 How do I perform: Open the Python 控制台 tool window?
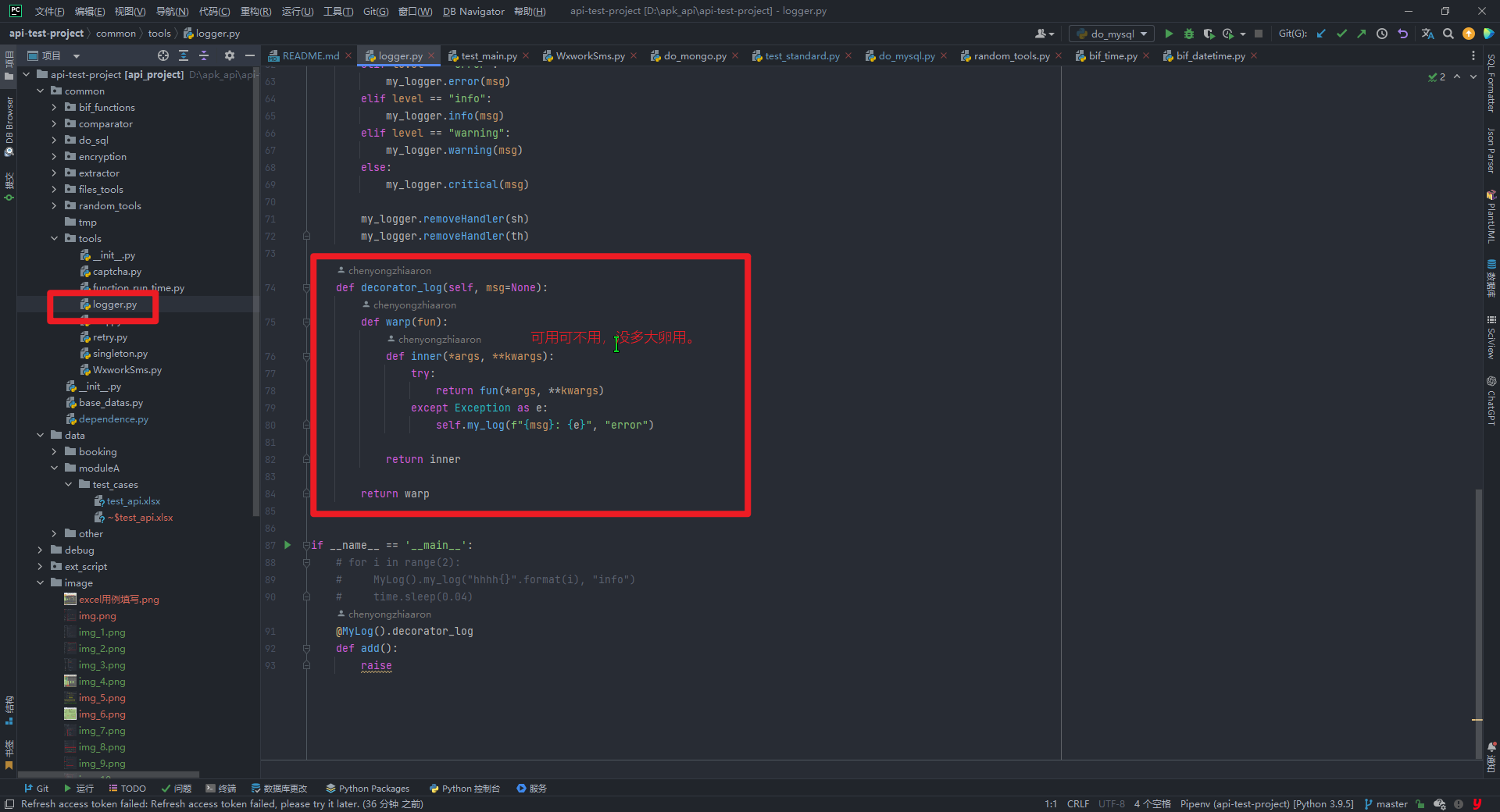tap(465, 789)
